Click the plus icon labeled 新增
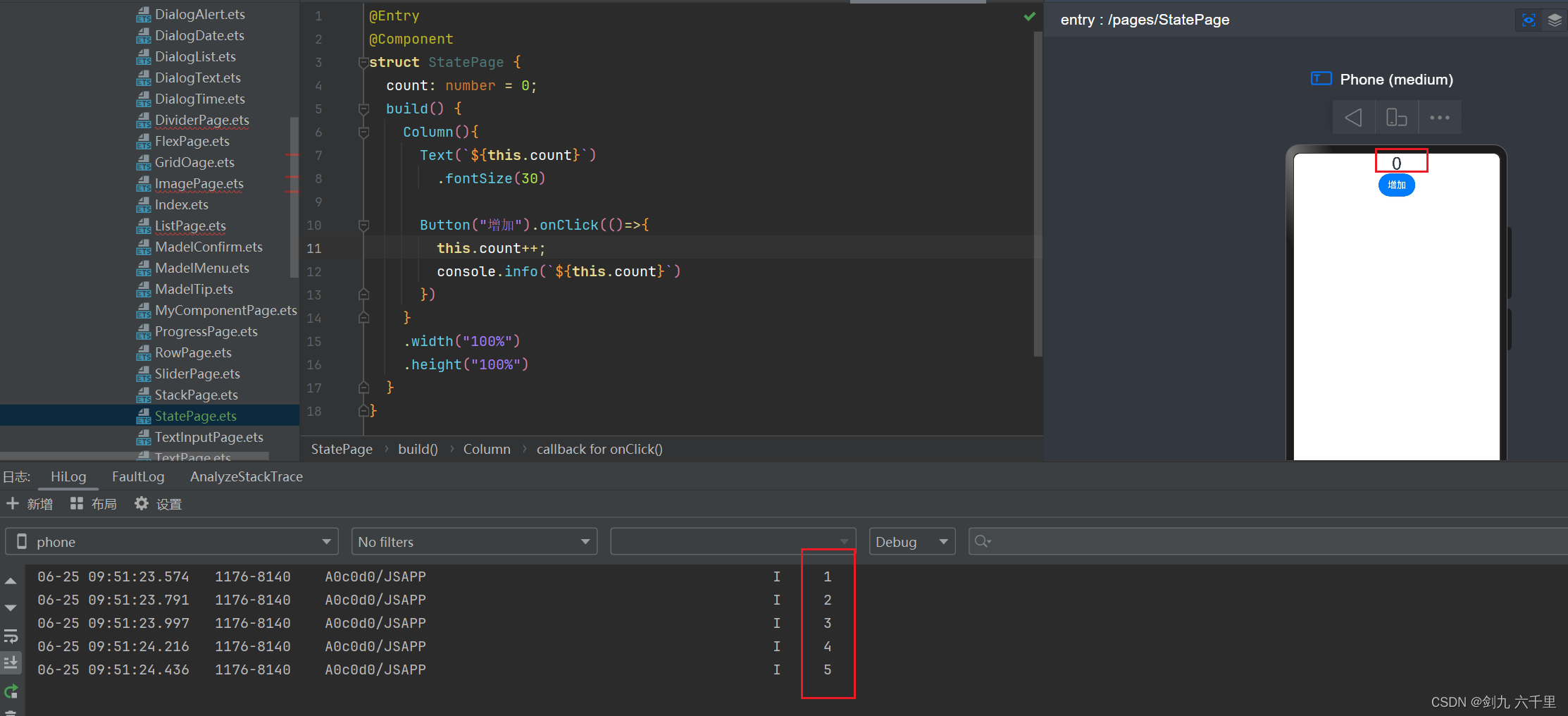Image resolution: width=1568 pixels, height=716 pixels. [x=13, y=503]
